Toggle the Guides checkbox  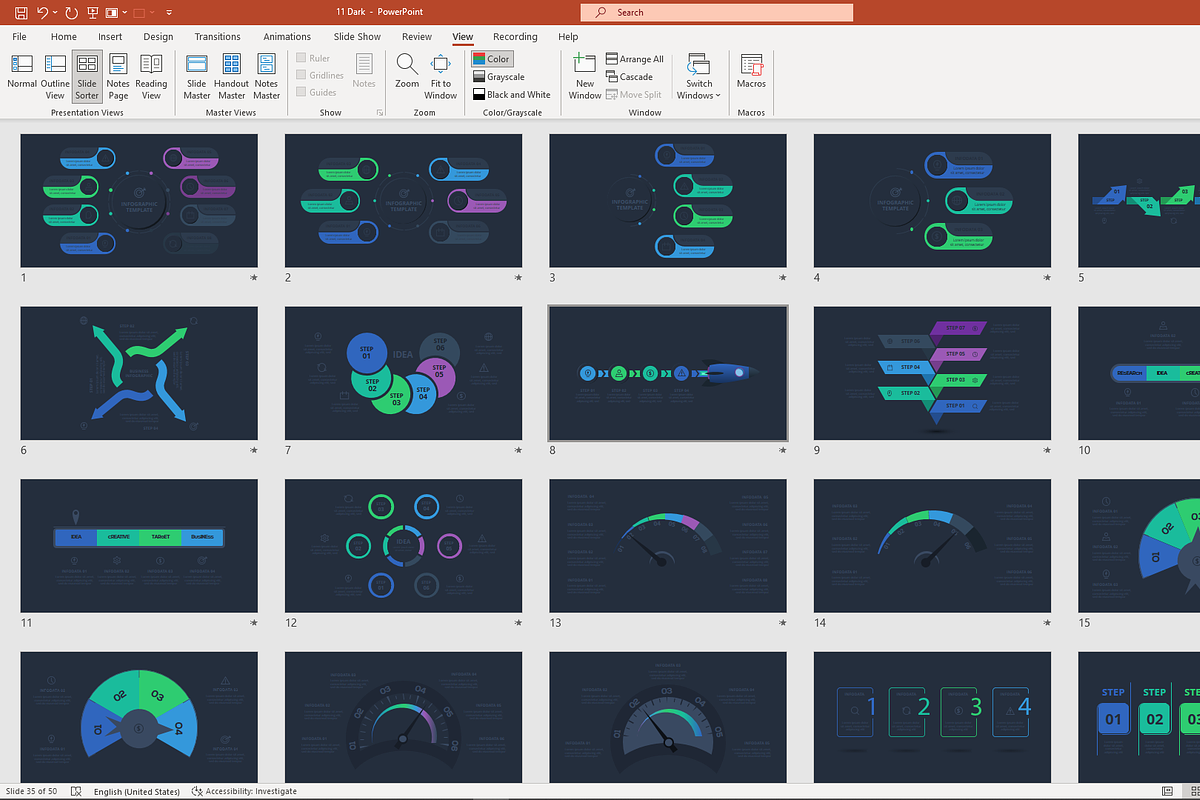[x=316, y=92]
